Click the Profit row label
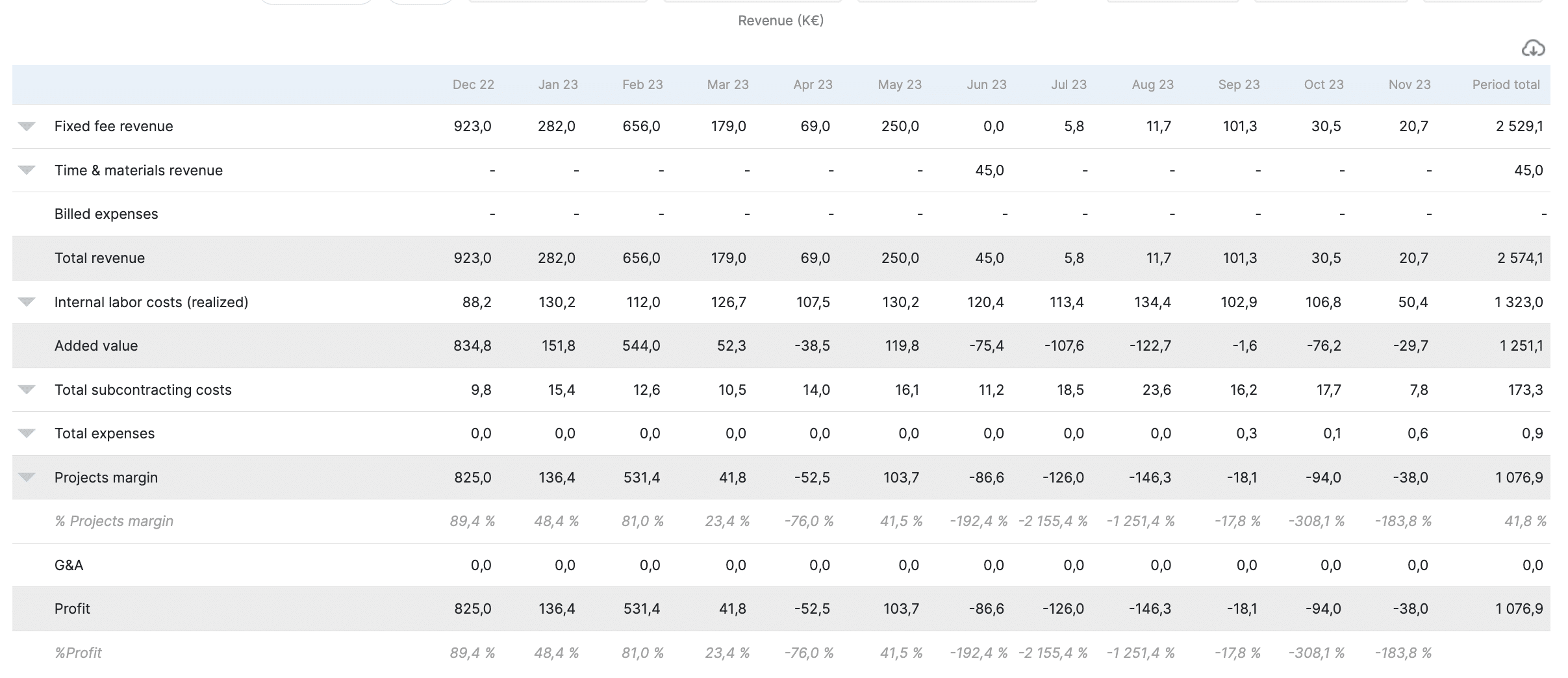1568x678 pixels. pyautogui.click(x=72, y=609)
